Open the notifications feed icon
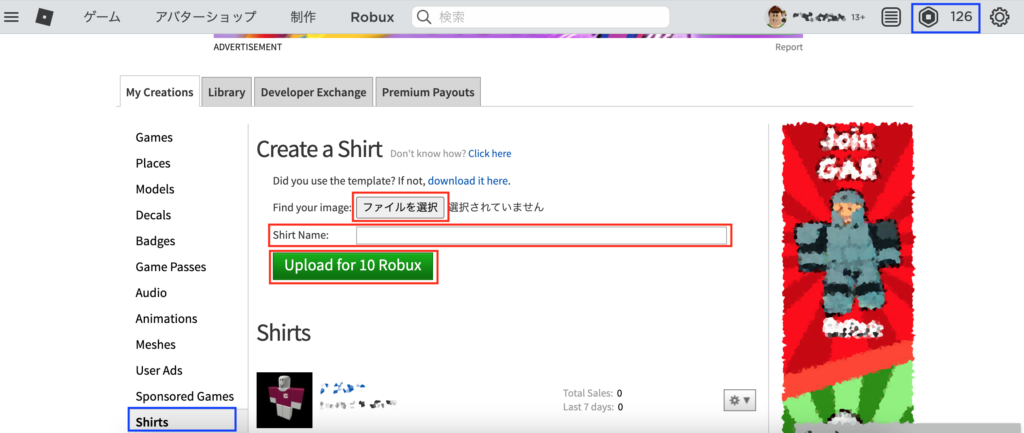Viewport: 1024px width, 433px height. (890, 17)
